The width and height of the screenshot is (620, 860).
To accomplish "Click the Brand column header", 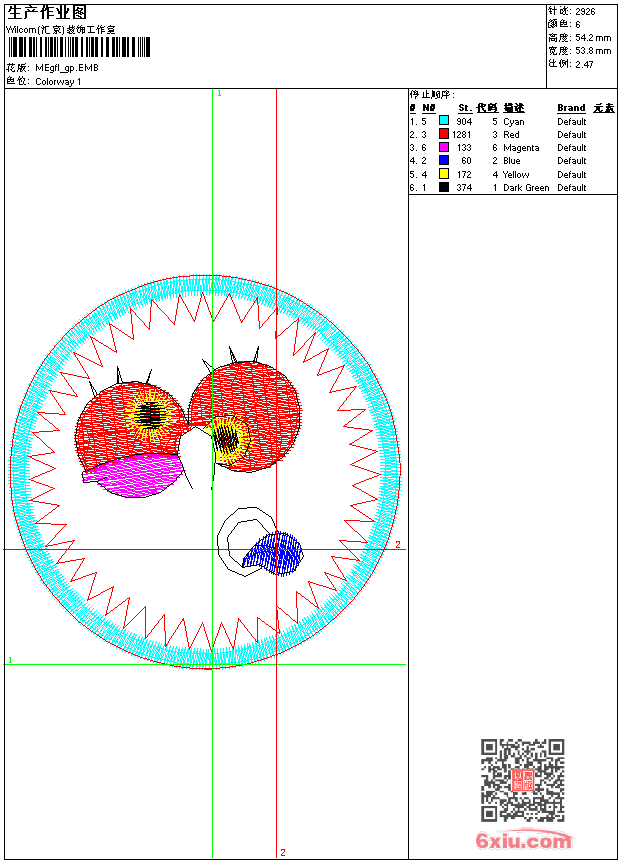I will [x=571, y=108].
